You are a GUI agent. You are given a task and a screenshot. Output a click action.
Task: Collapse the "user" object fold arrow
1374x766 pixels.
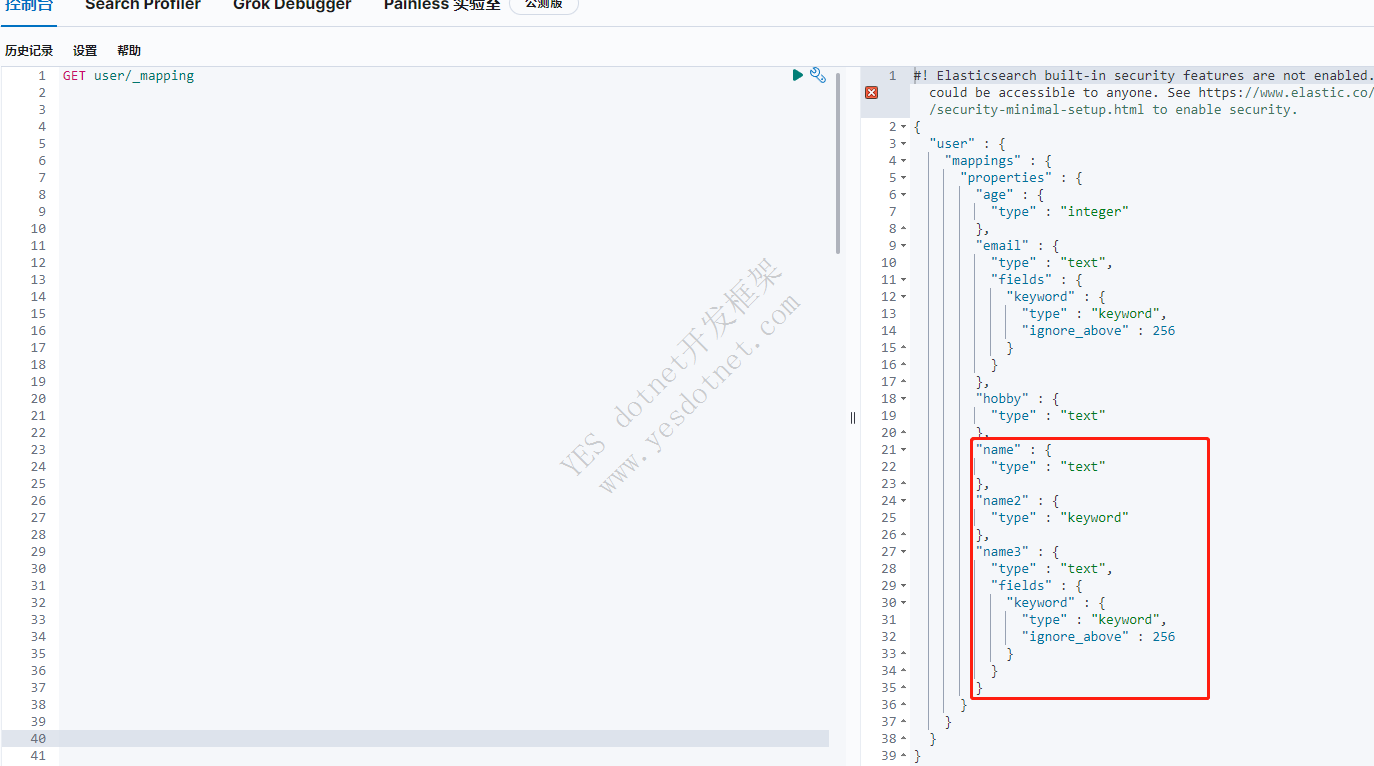point(904,144)
